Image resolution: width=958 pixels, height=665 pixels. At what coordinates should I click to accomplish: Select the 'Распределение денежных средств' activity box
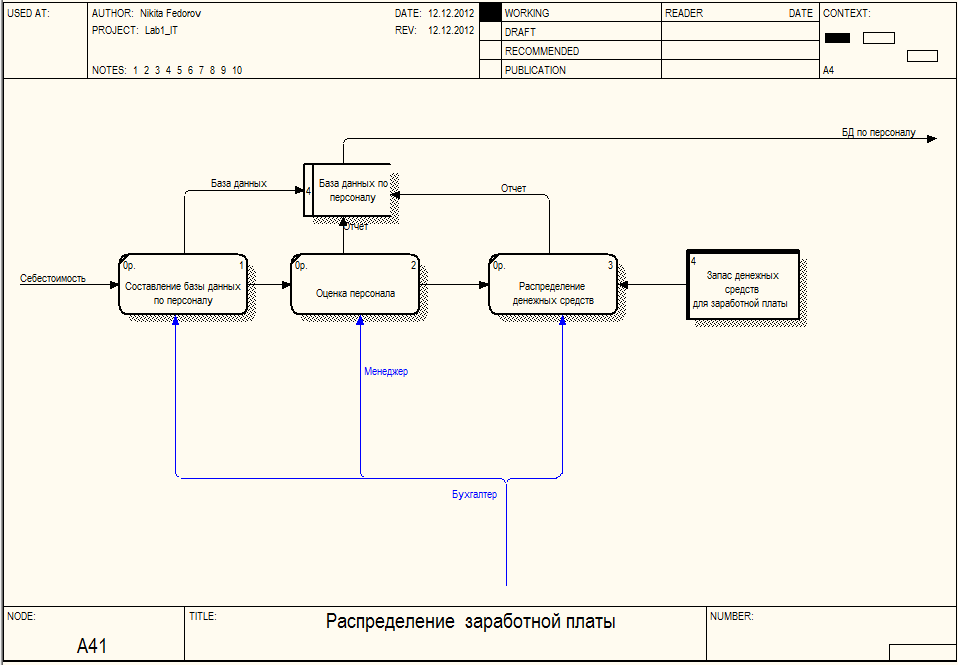(x=553, y=284)
